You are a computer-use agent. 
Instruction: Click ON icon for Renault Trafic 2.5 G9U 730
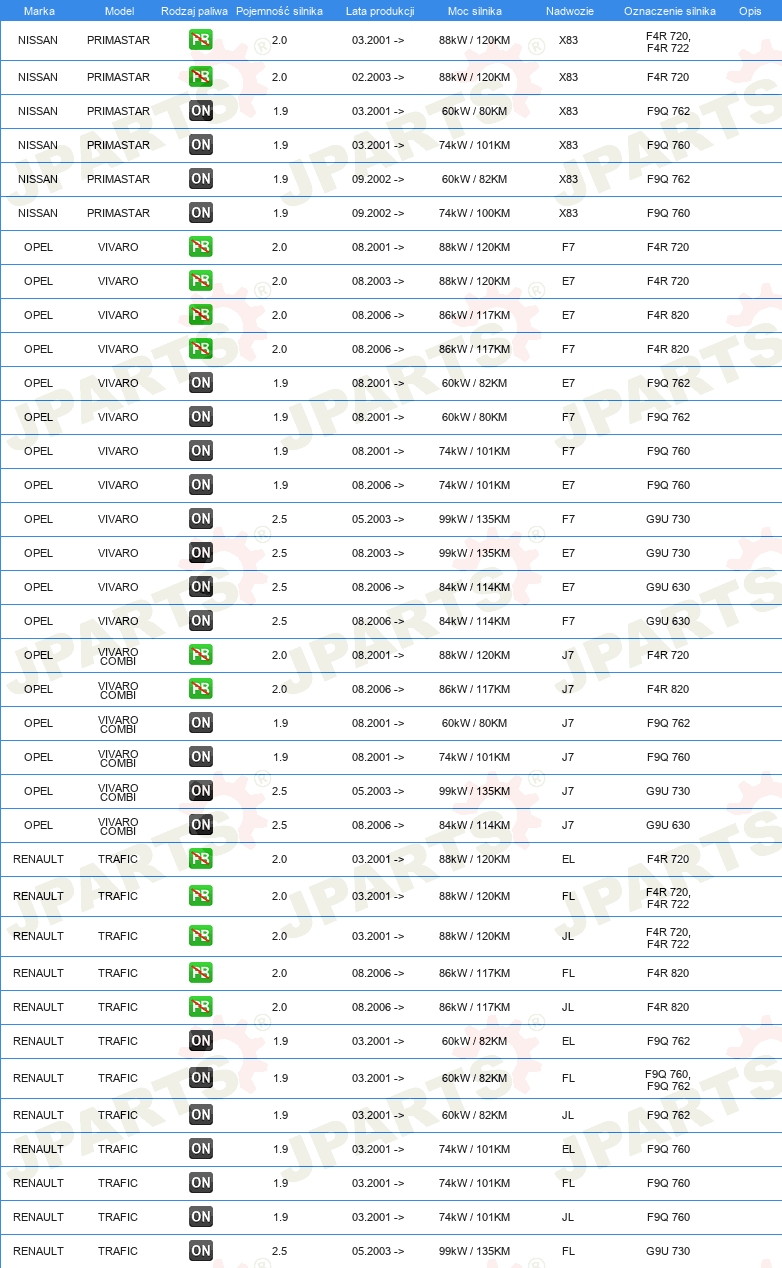201,1251
